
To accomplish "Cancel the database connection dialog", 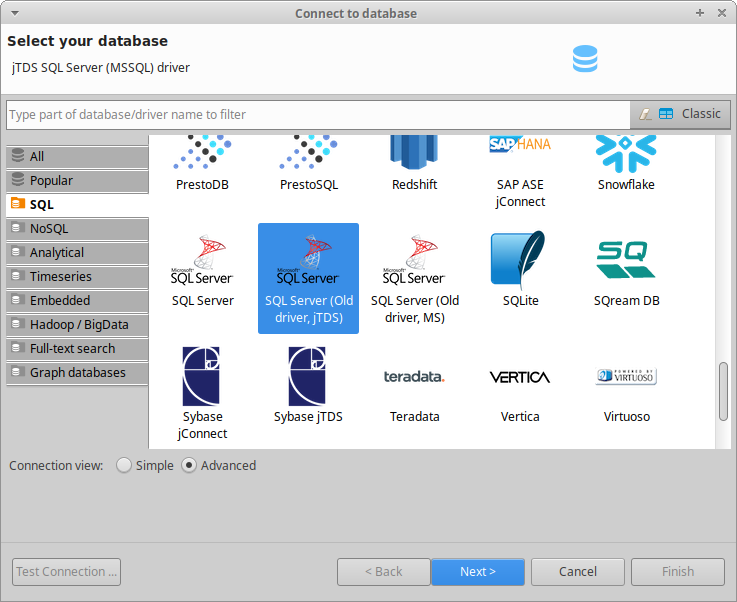I will [x=578, y=572].
